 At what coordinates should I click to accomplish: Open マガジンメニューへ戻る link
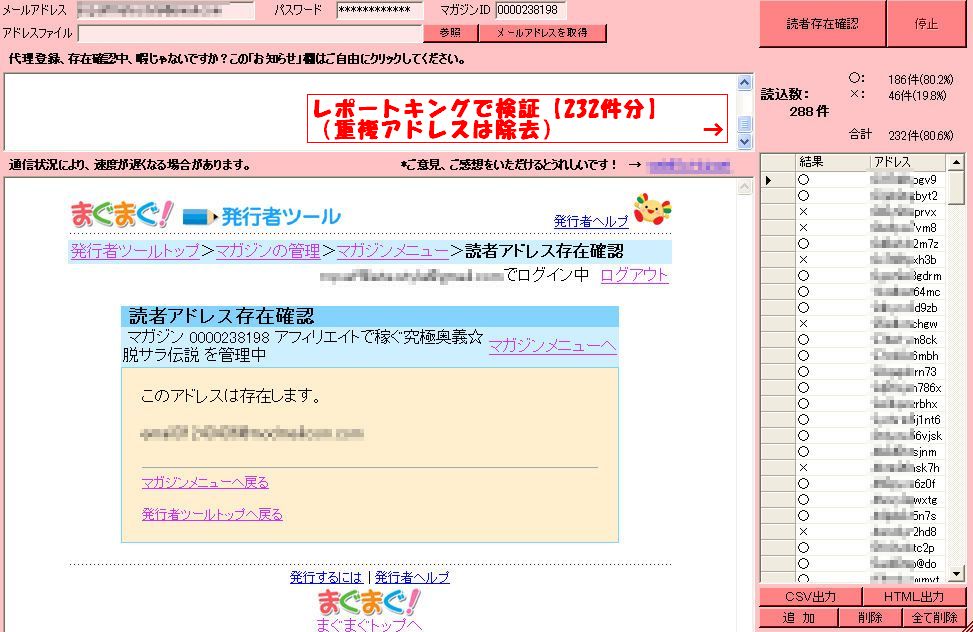click(x=205, y=482)
